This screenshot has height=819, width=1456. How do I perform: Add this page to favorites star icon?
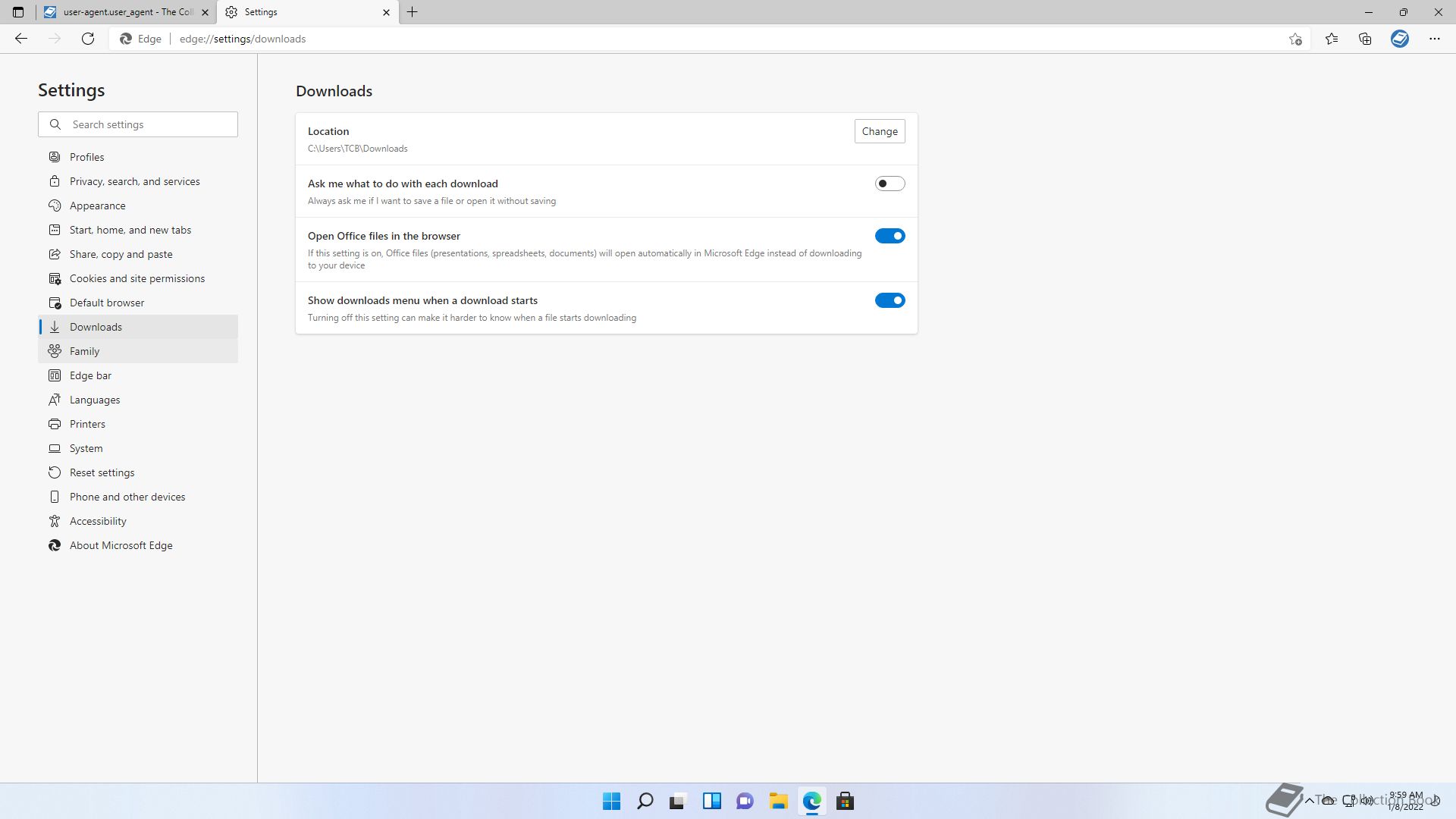[x=1295, y=39]
